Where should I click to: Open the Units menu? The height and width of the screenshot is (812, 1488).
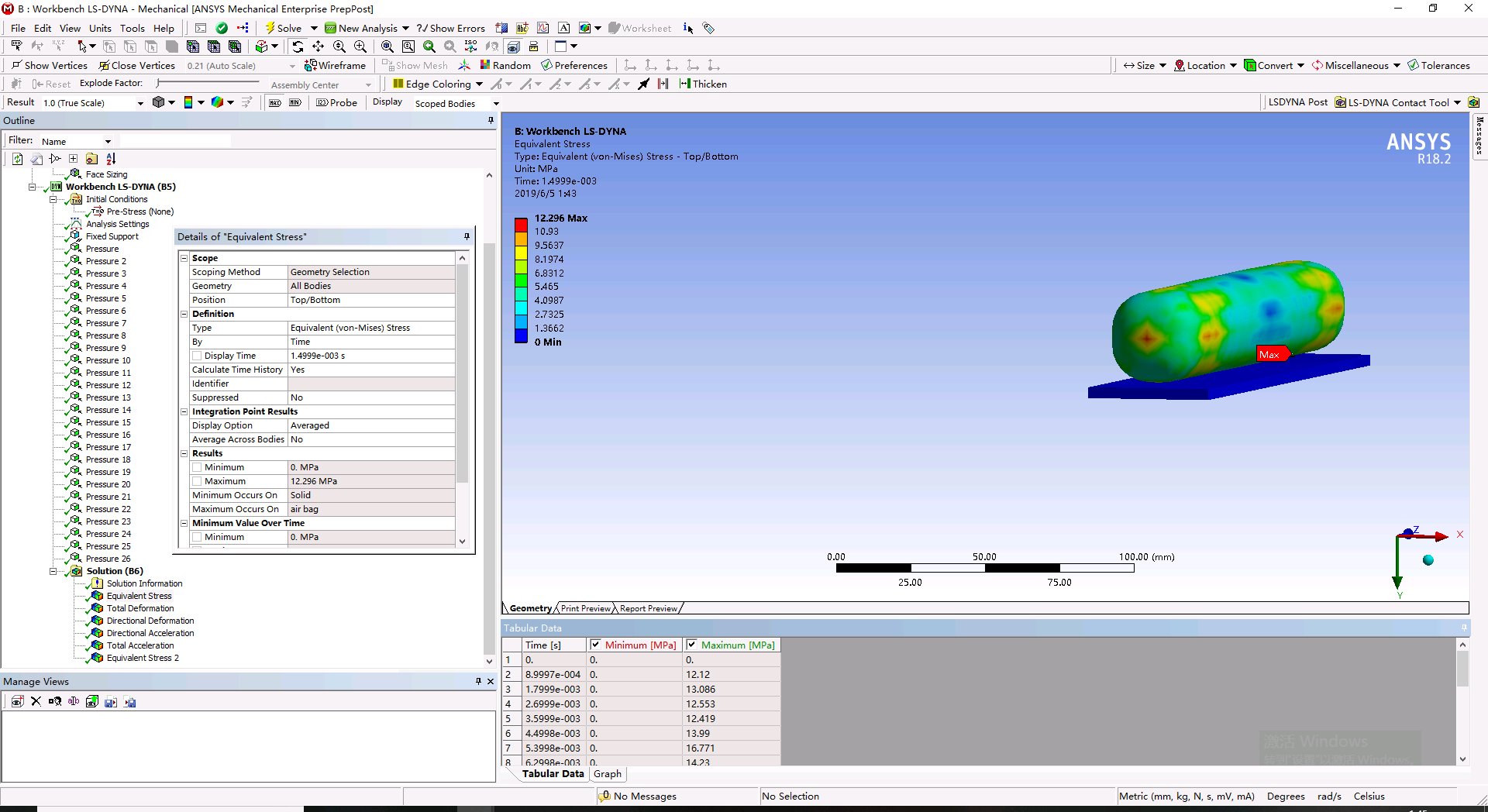point(100,28)
